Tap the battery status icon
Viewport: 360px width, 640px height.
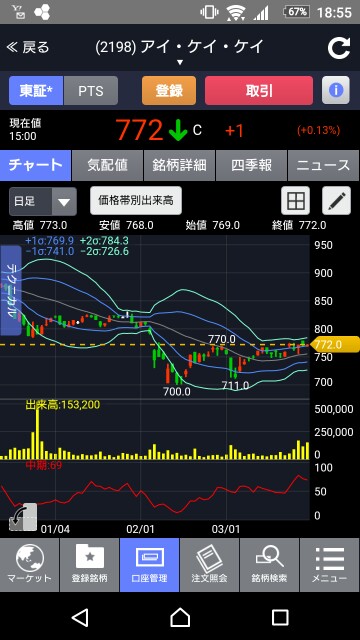pyautogui.click(x=296, y=12)
